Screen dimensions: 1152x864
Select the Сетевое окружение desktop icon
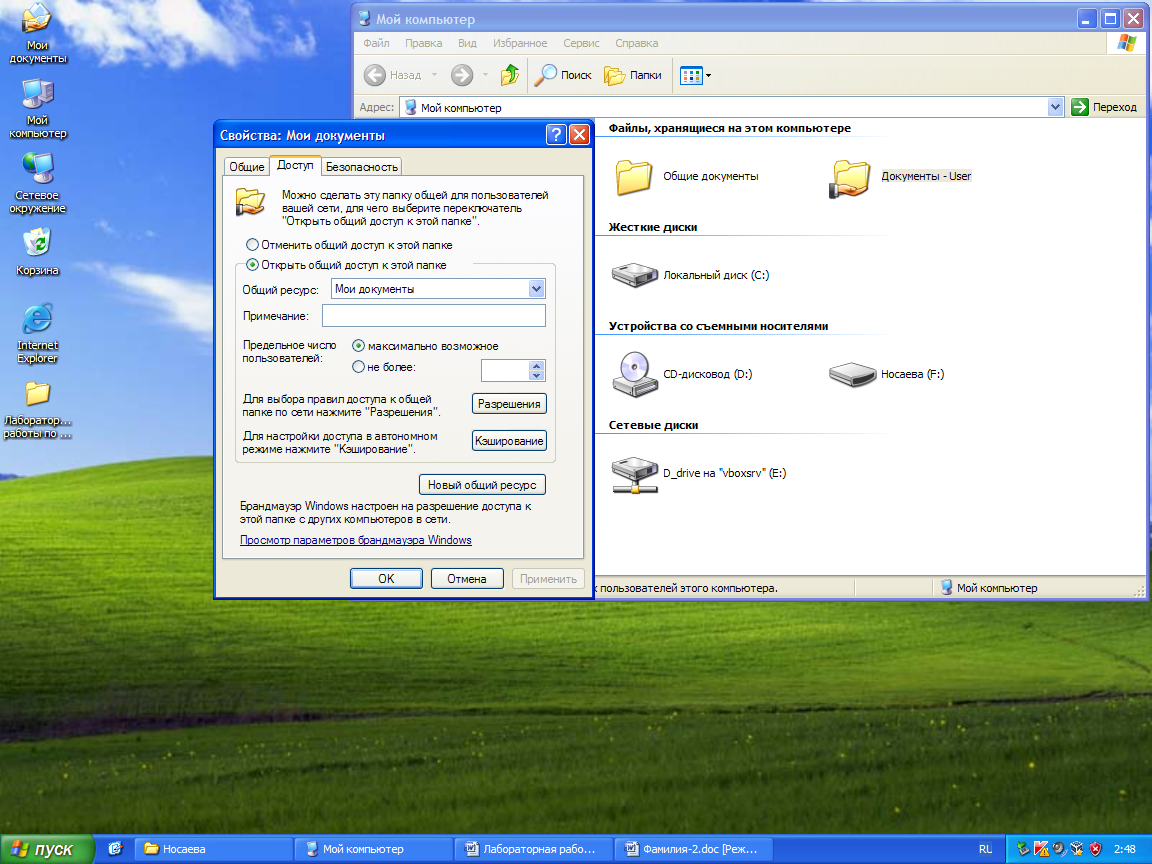click(37, 184)
